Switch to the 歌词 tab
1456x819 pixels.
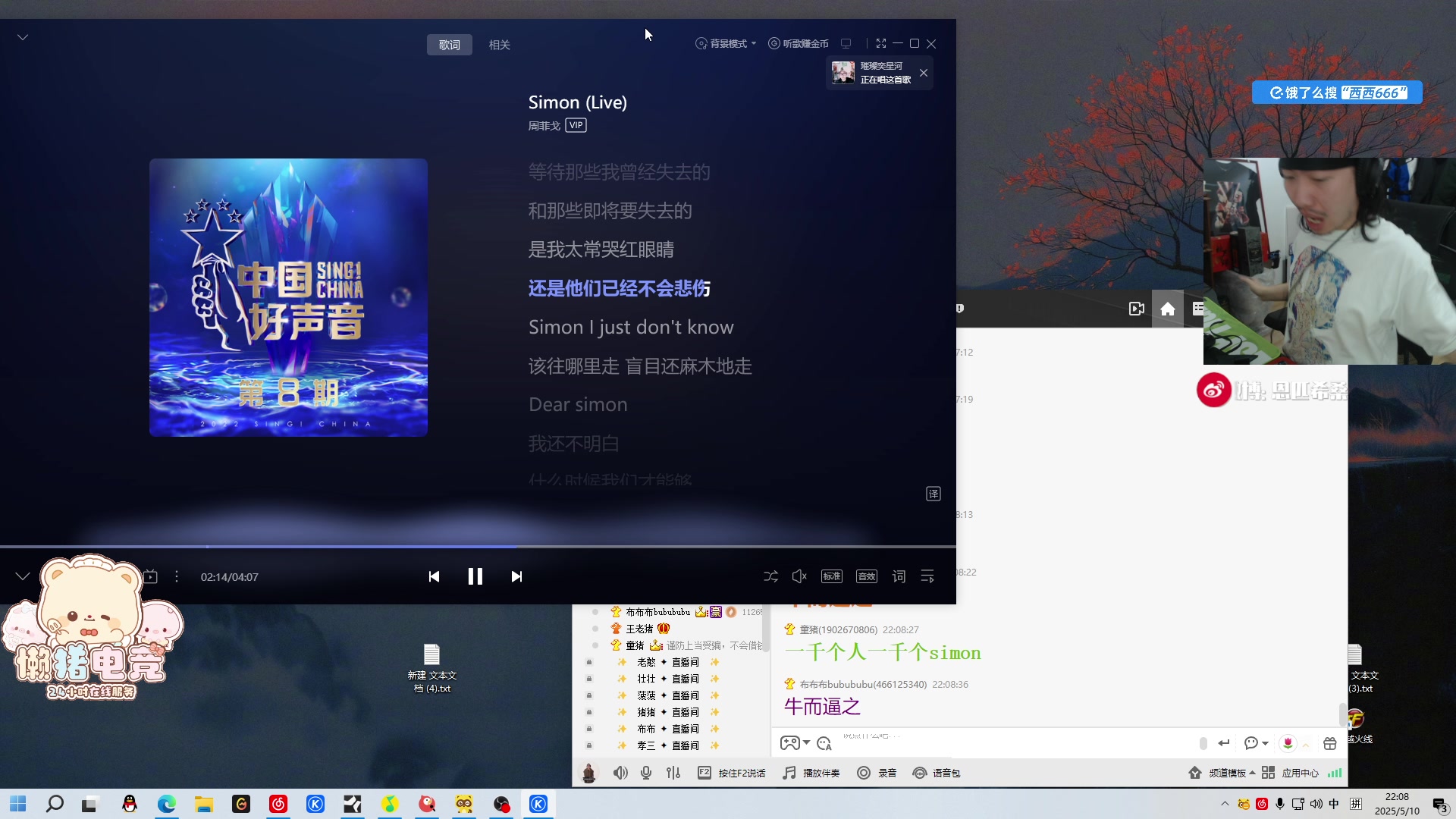point(450,45)
